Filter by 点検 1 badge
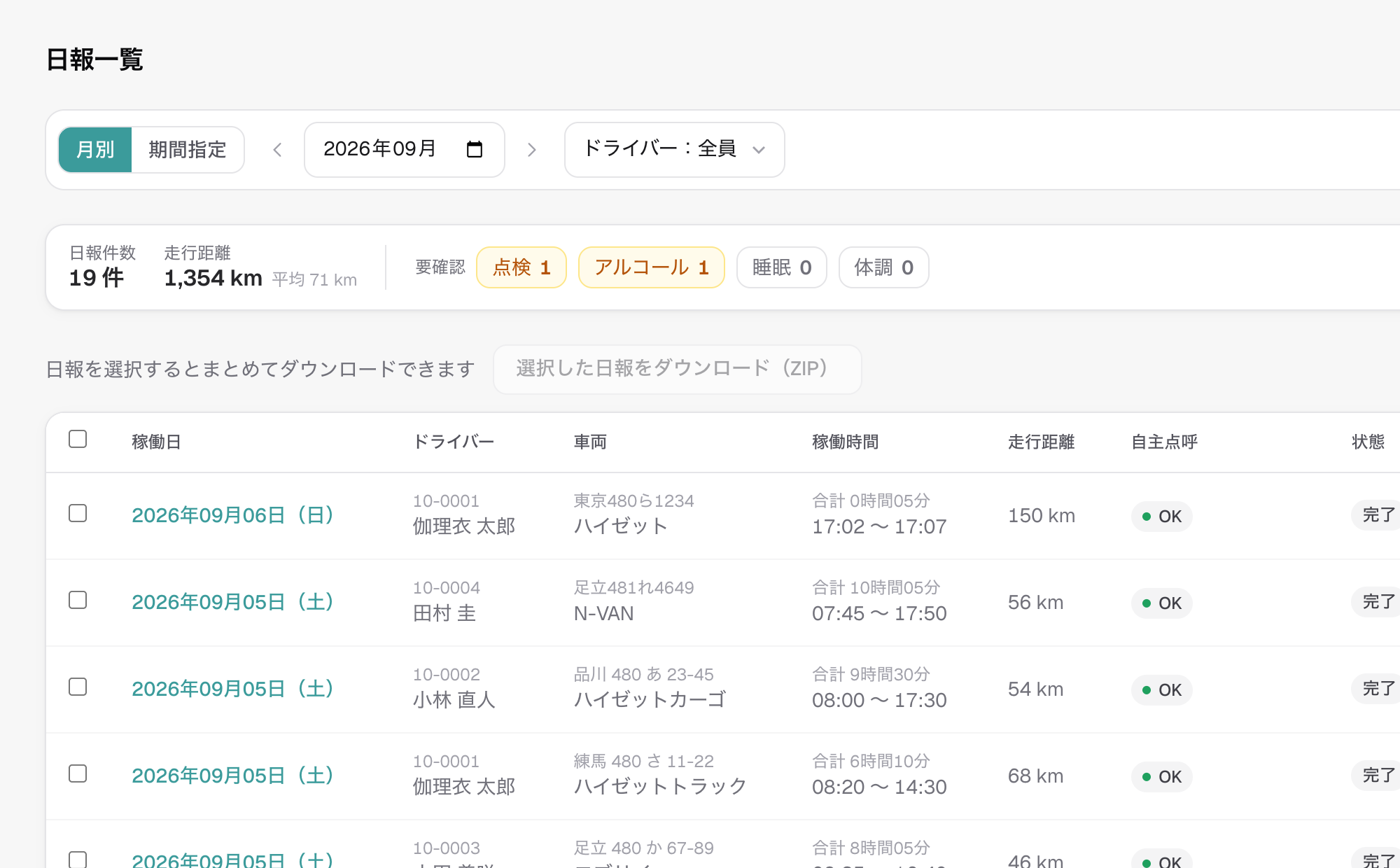This screenshot has height=868, width=1400. coord(521,267)
